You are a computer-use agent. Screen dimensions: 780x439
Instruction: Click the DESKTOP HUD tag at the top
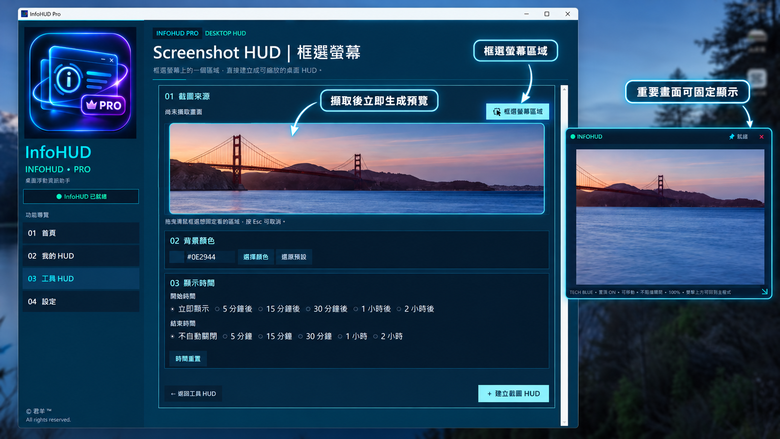(225, 33)
